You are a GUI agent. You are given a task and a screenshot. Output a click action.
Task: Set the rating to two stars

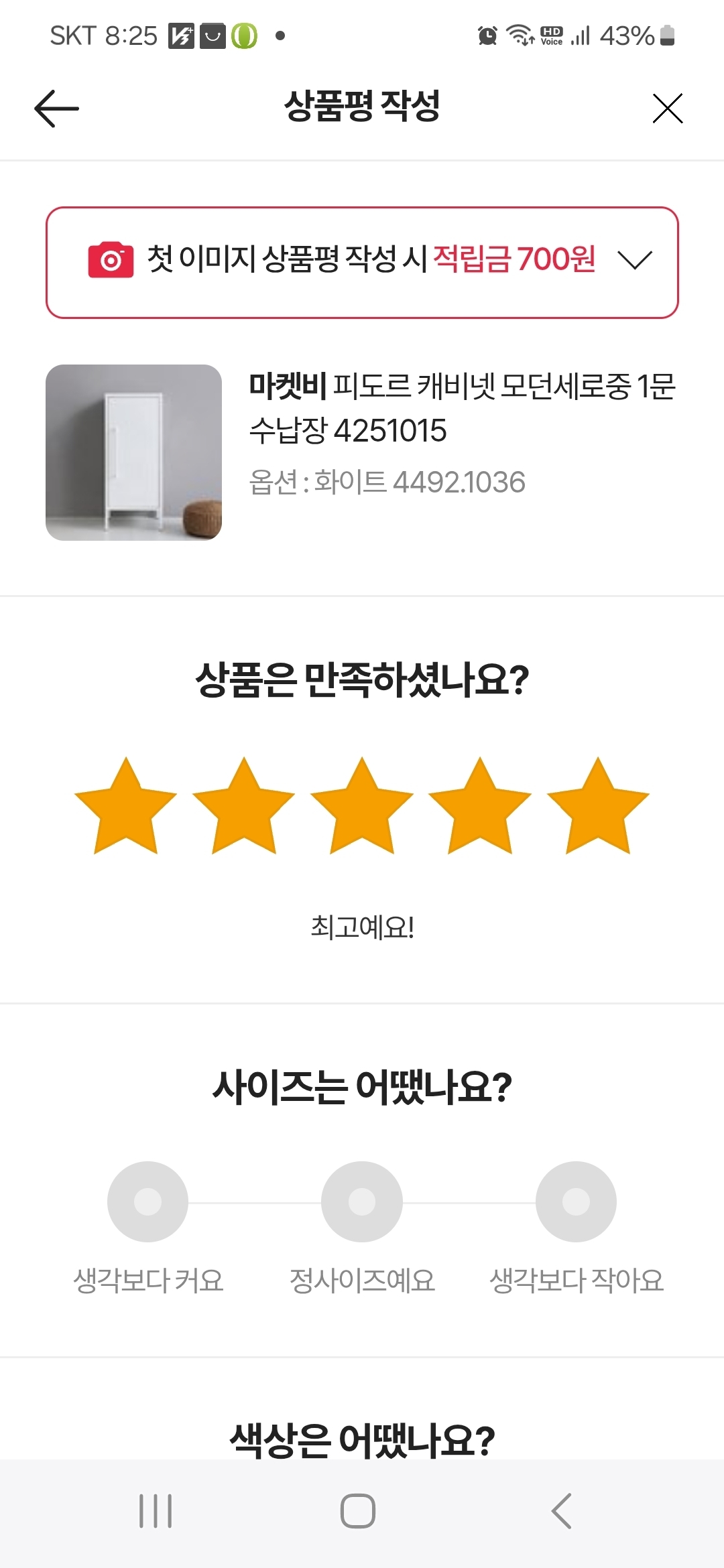[x=244, y=806]
